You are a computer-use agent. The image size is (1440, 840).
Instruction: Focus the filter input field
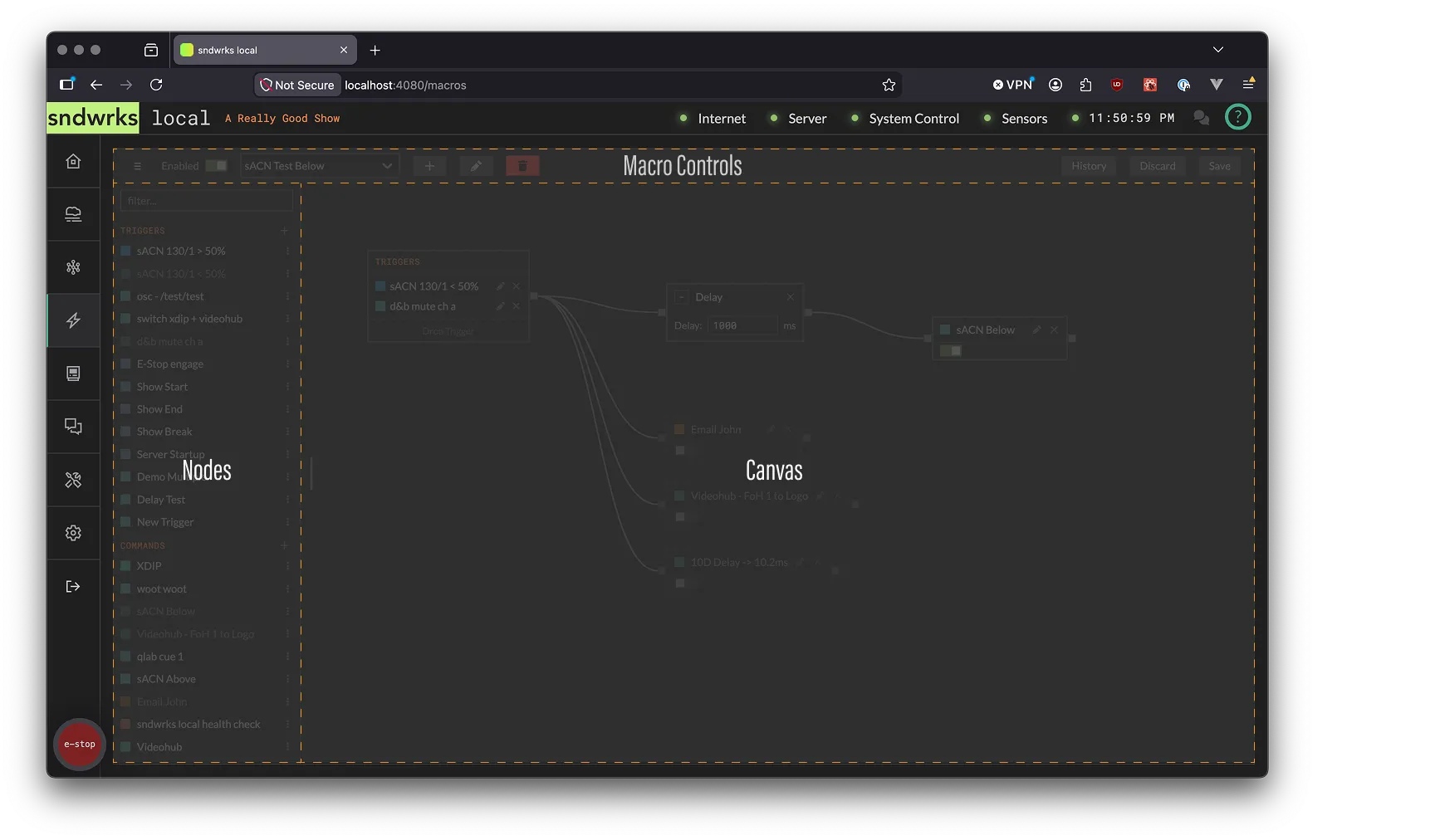(x=206, y=201)
